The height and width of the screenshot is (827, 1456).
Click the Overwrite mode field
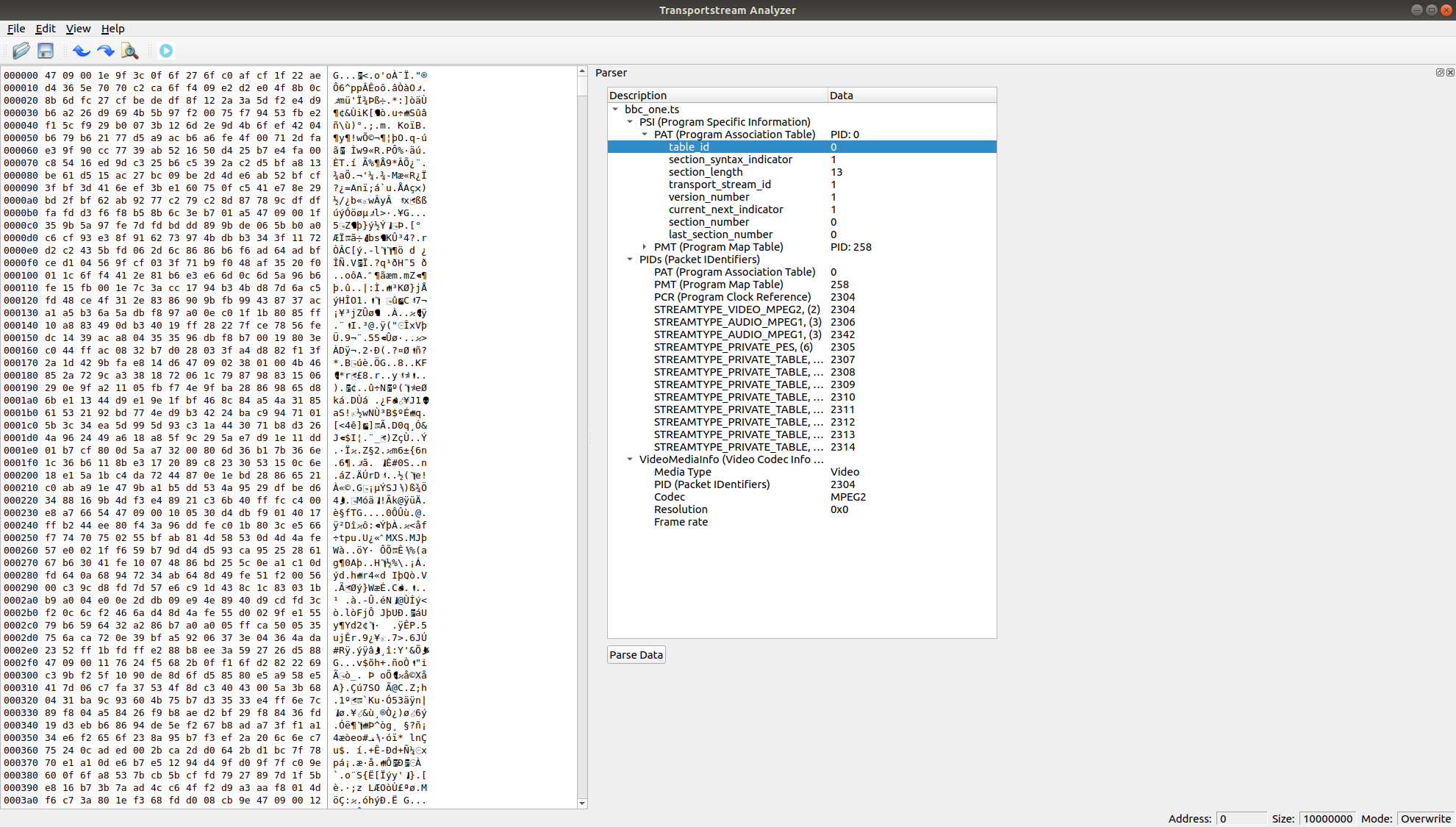tap(1426, 818)
